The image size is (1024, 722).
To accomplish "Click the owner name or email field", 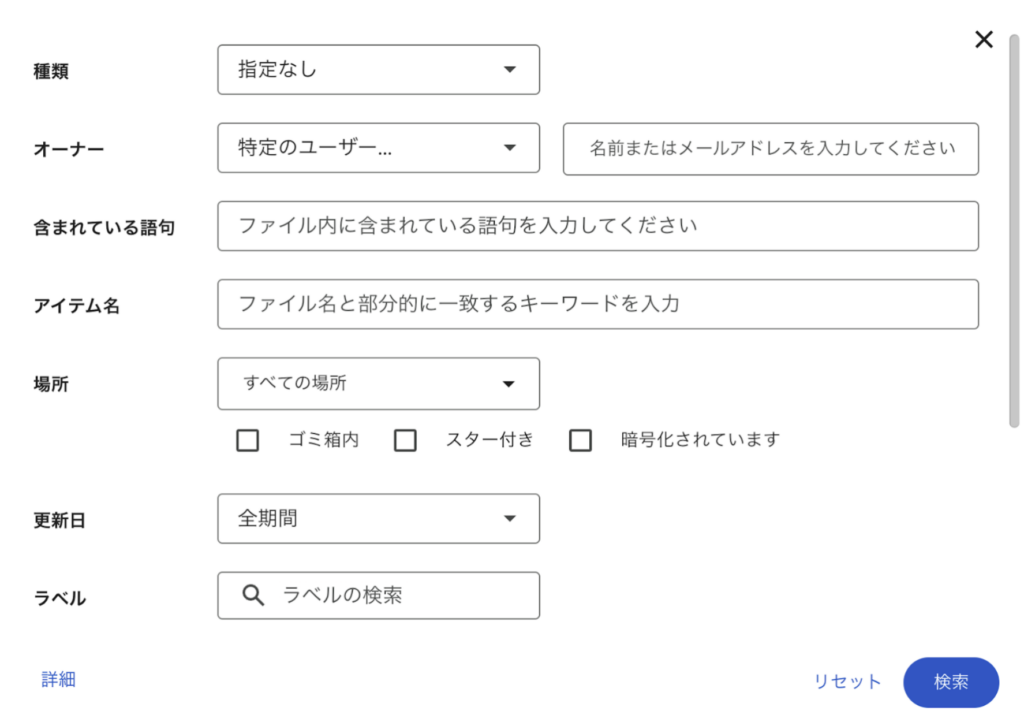I will point(771,149).
